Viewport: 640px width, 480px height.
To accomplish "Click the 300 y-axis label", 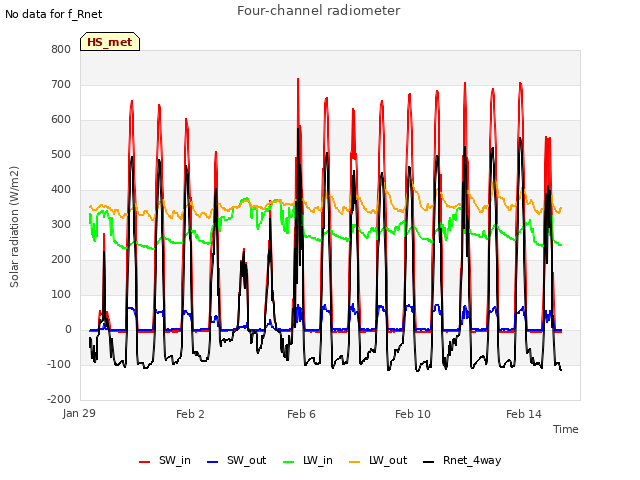I will tap(61, 224).
